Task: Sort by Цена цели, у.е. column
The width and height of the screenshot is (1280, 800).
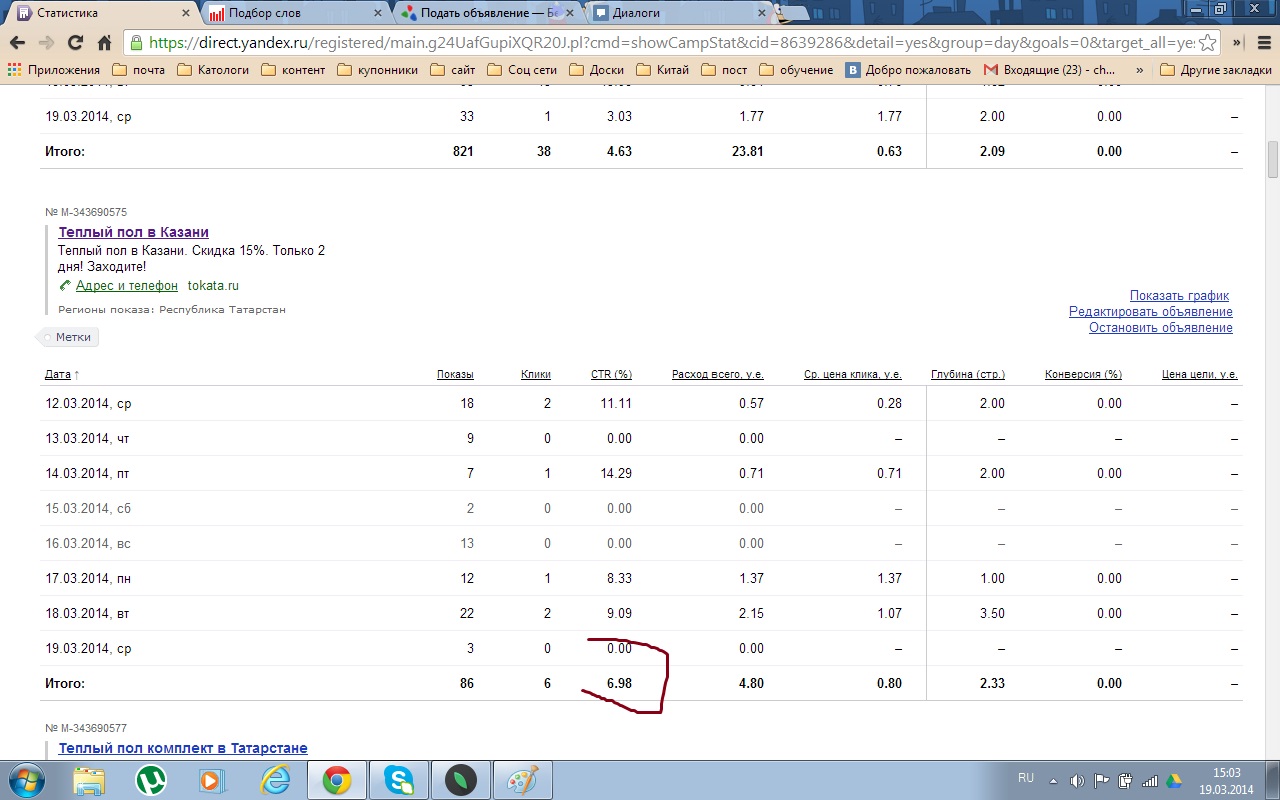Action: (x=1200, y=374)
